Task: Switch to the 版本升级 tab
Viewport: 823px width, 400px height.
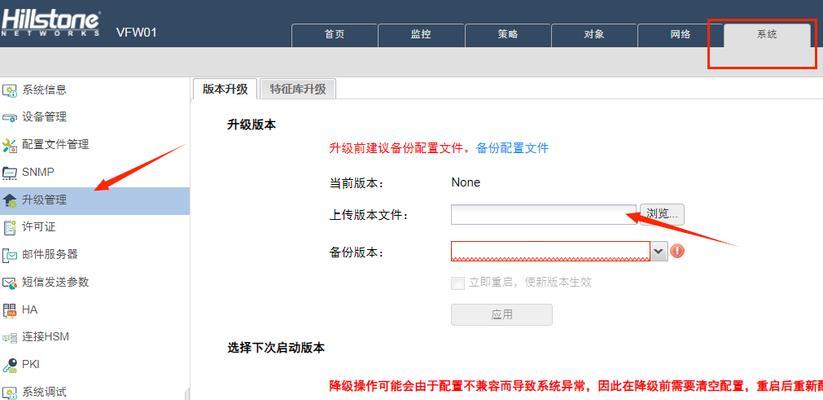Action: coord(225,89)
